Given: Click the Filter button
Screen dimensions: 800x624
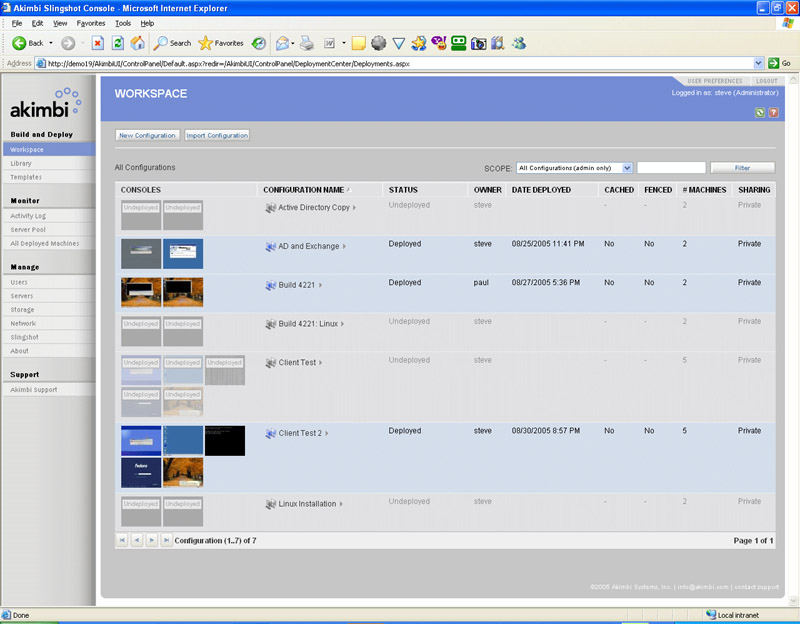Looking at the screenshot, I should pyautogui.click(x=742, y=168).
